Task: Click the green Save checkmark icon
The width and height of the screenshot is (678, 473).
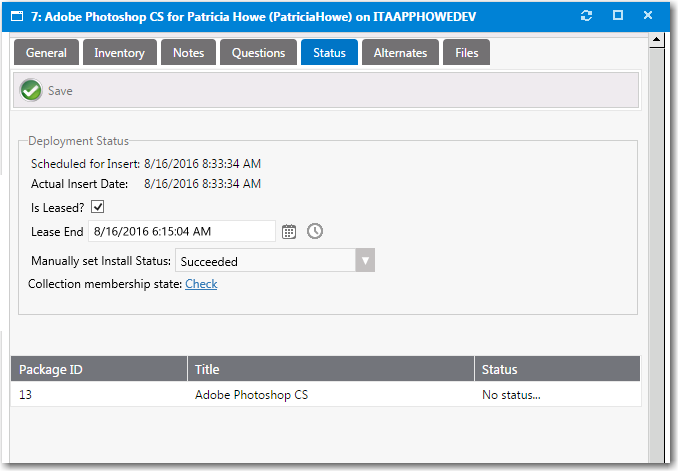Action: coord(31,90)
